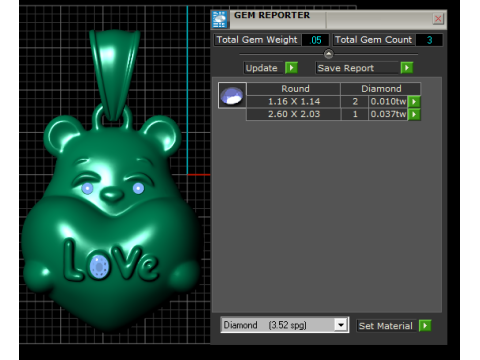Click the bear's right eye gem
Image resolution: width=480 pixels, height=360 pixels.
click(138, 188)
